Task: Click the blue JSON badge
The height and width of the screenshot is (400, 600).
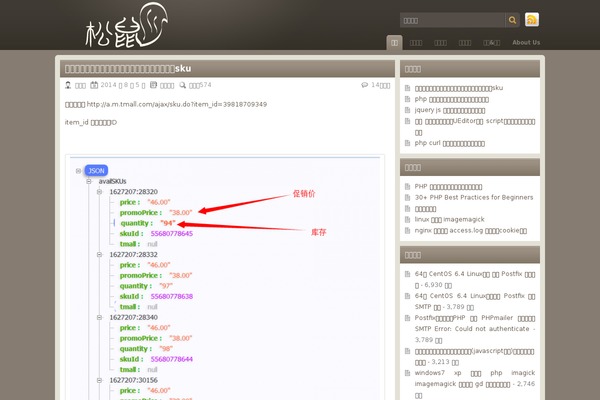Action: pyautogui.click(x=96, y=171)
